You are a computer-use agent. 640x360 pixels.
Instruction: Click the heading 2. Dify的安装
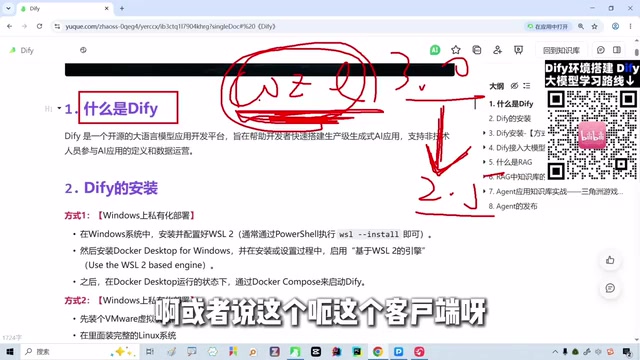[x=111, y=188]
